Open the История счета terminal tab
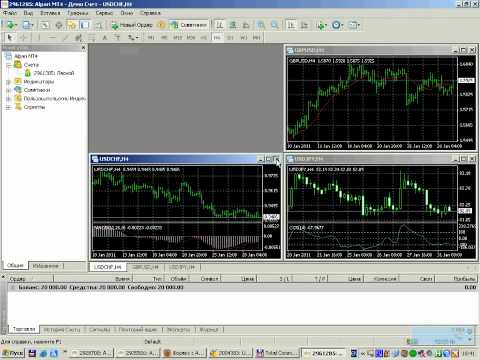Image resolution: width=480 pixels, height=360 pixels. coord(62,330)
